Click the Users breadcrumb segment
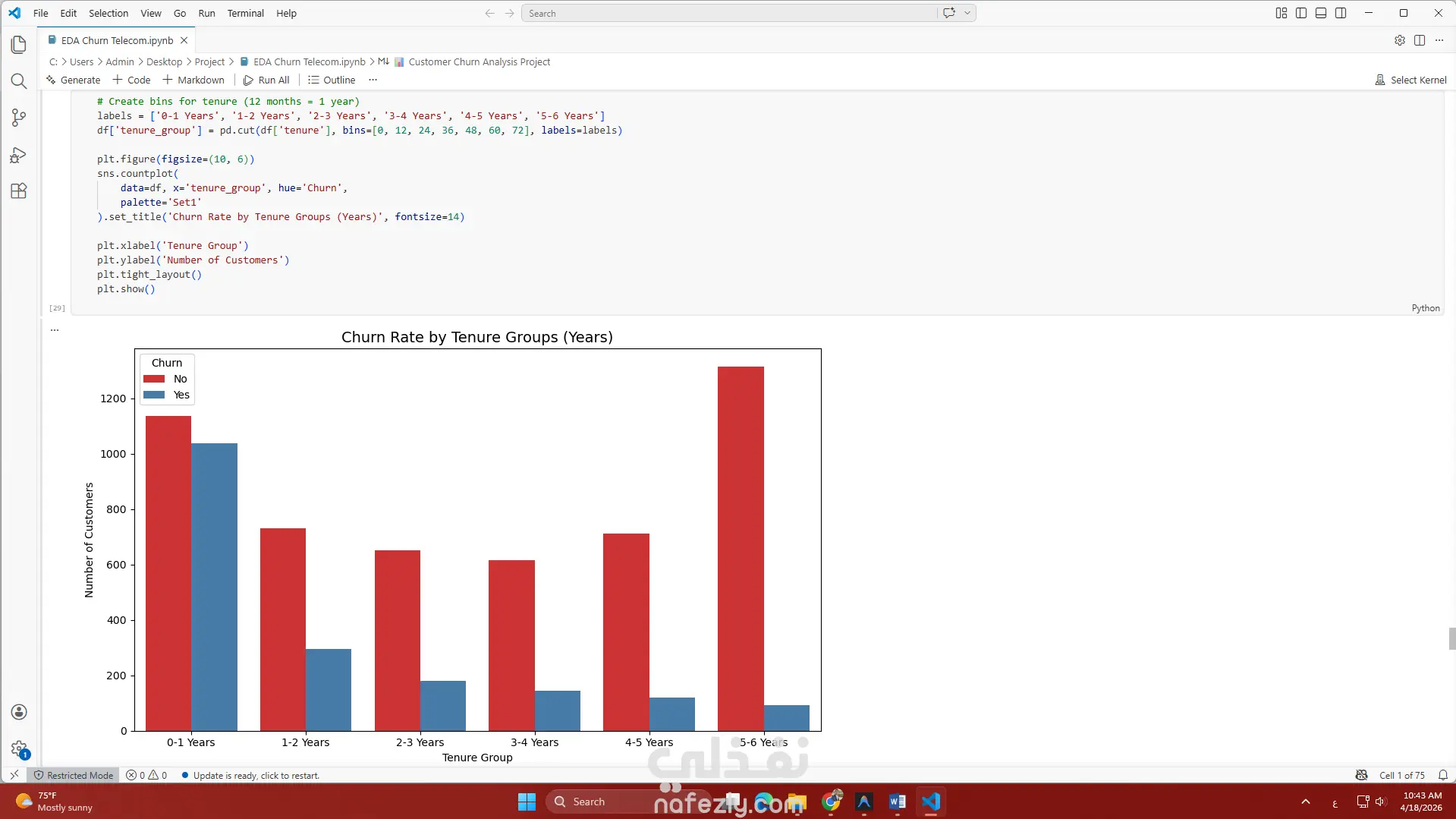1456x819 pixels. click(81, 61)
